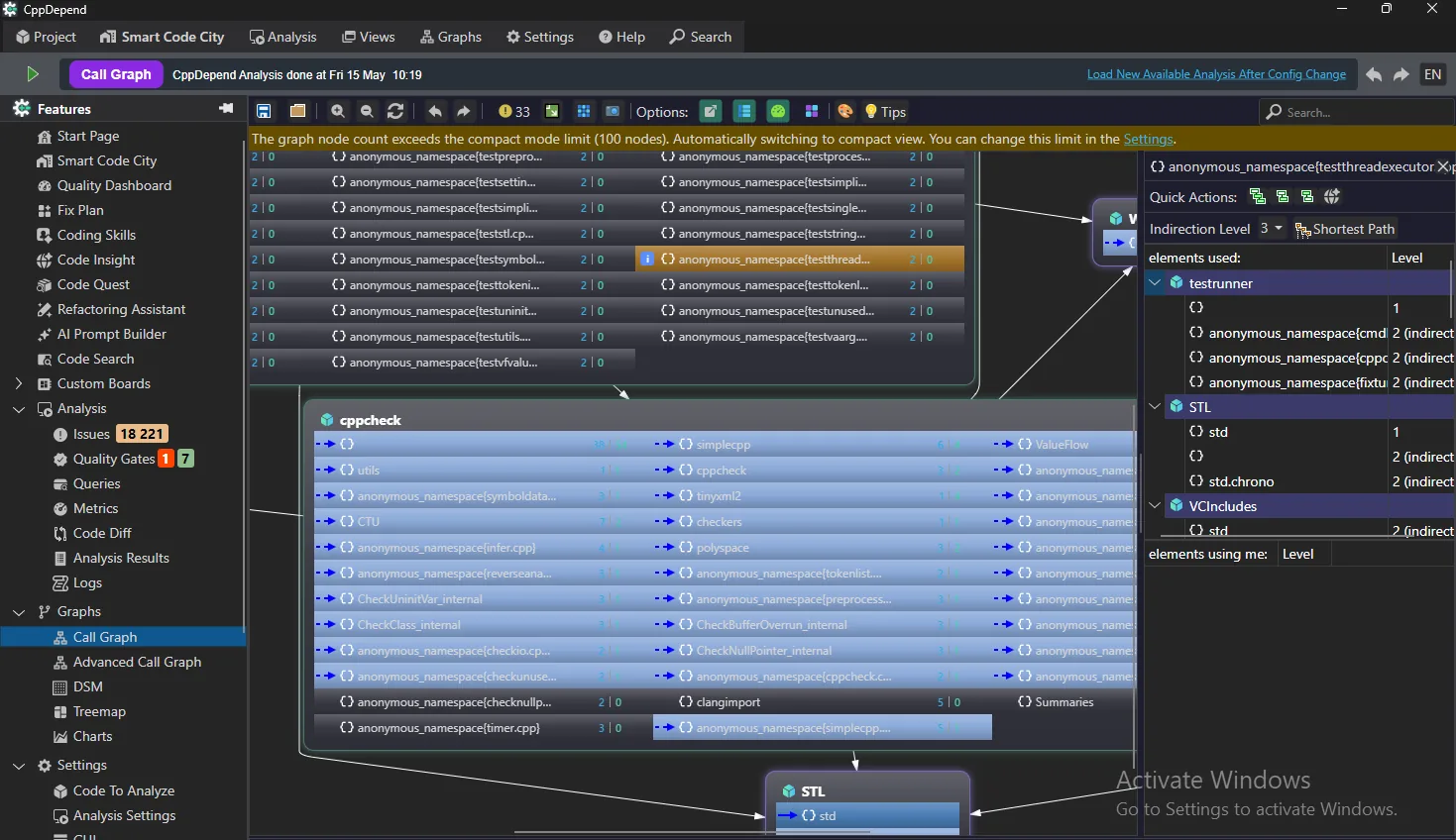Toggle the green gauge graph option

point(779,111)
